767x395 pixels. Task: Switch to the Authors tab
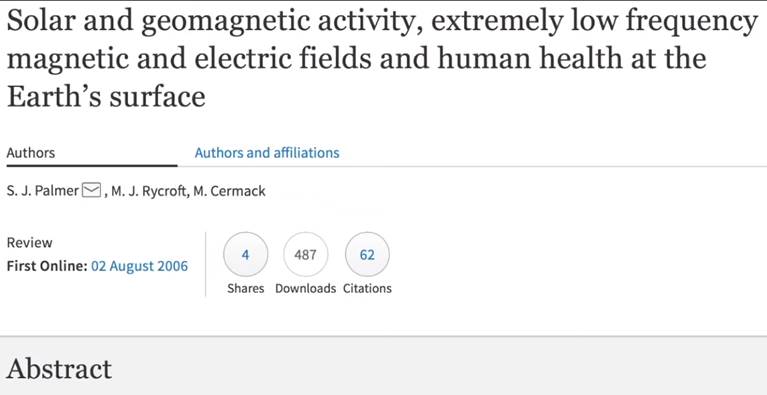(31, 153)
